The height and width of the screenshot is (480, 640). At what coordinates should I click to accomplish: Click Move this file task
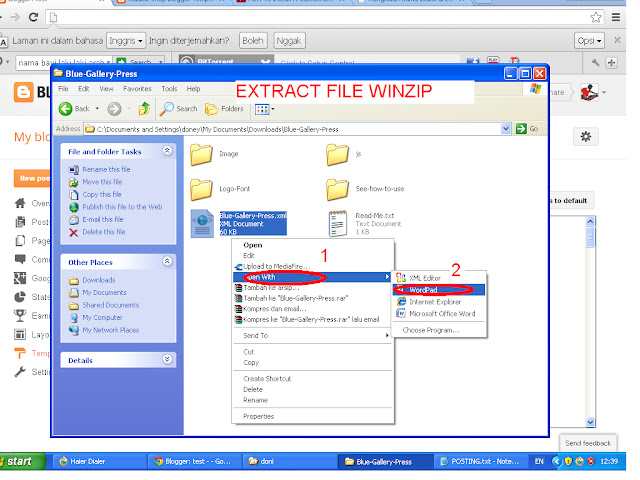click(x=102, y=182)
